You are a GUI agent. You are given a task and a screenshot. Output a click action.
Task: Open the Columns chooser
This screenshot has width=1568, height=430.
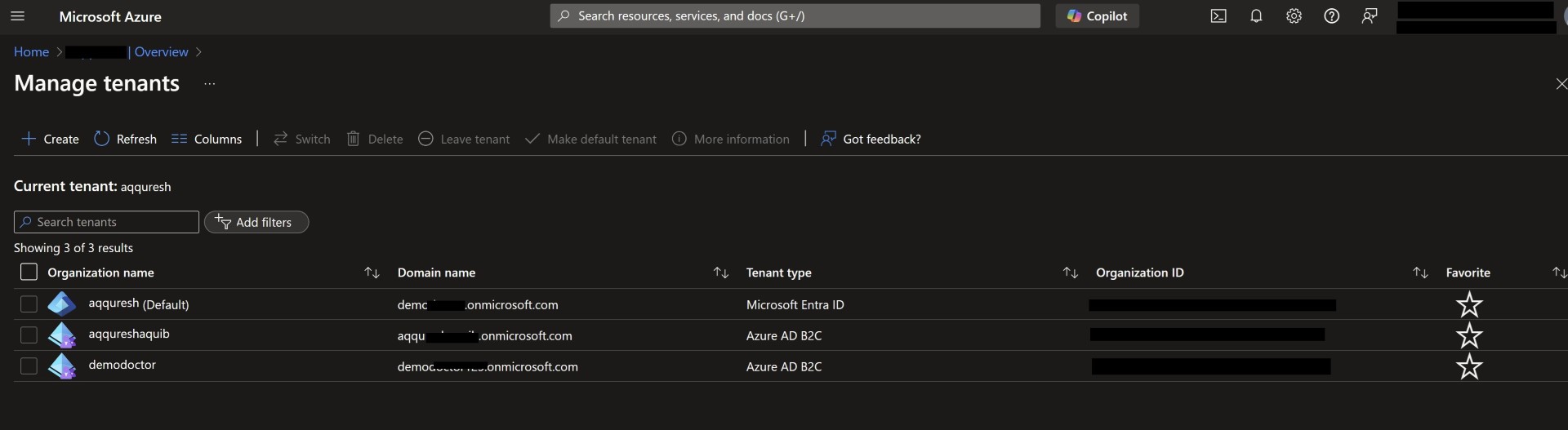click(x=207, y=140)
